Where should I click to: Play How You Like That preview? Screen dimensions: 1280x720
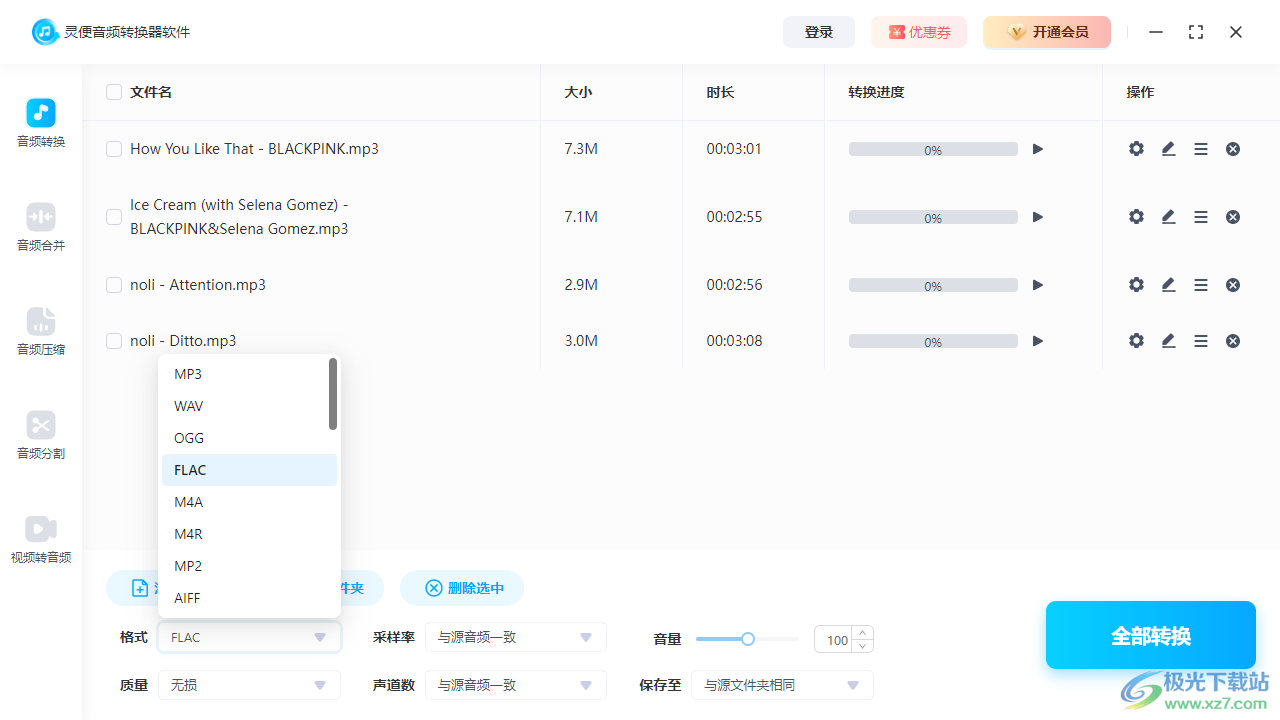(x=1038, y=149)
